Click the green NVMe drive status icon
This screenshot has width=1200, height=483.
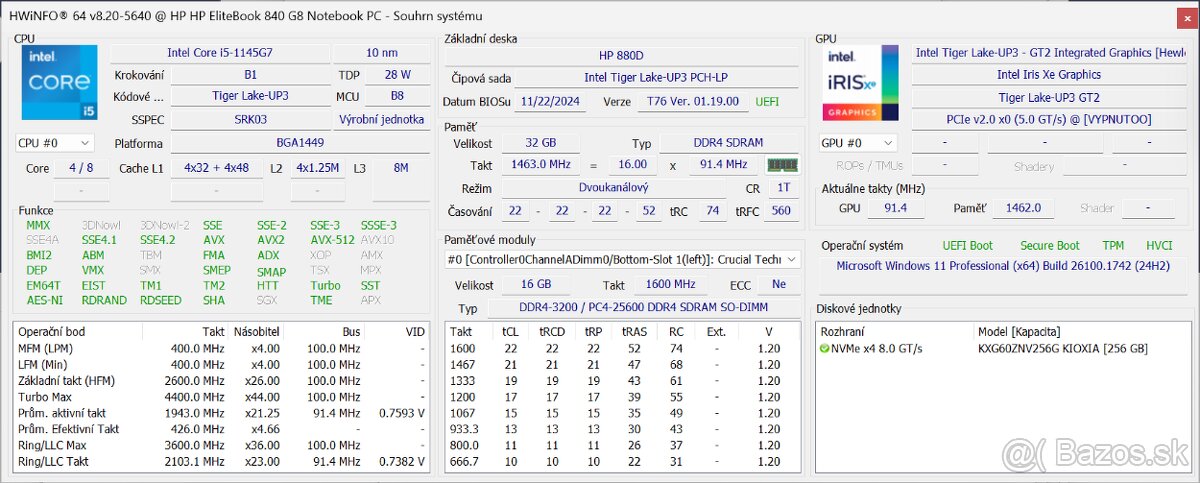[825, 349]
